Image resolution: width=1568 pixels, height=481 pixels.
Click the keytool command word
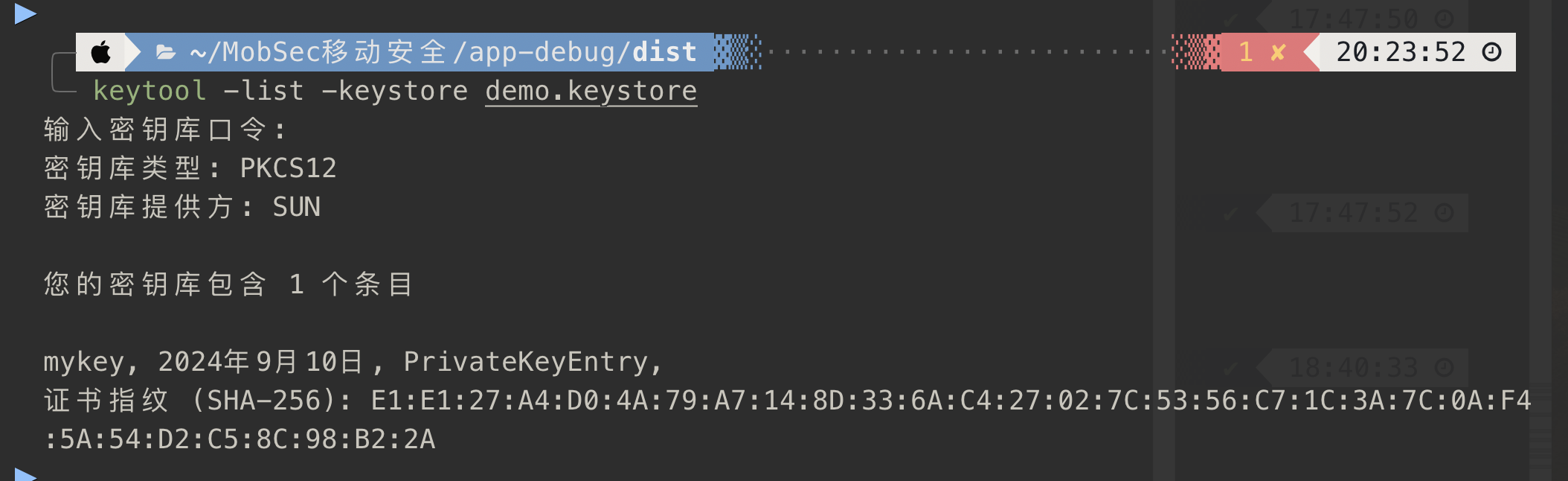(150, 91)
